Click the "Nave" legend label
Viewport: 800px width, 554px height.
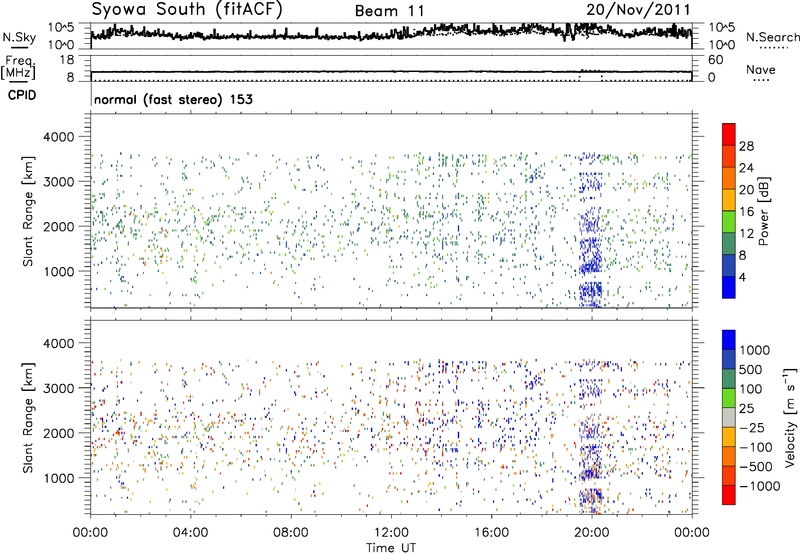[761, 69]
